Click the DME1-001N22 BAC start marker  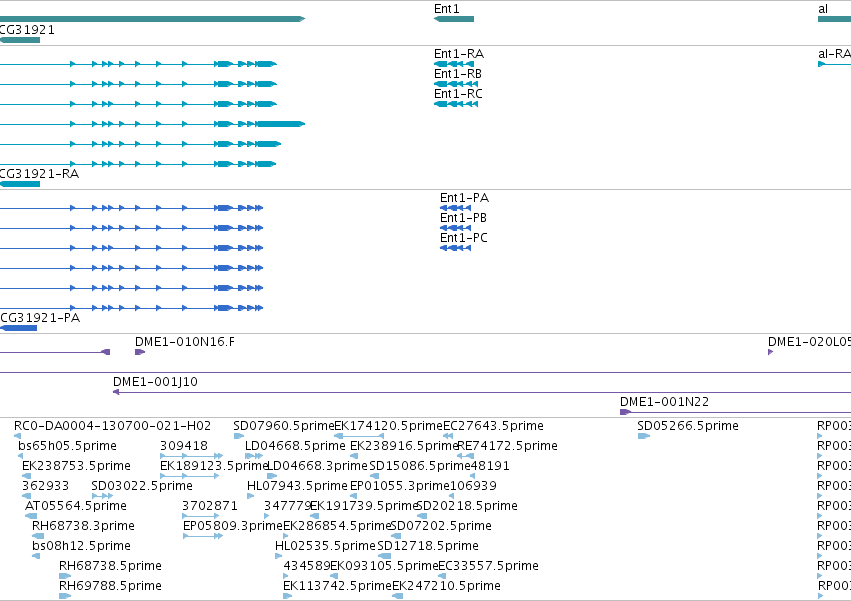pos(625,412)
